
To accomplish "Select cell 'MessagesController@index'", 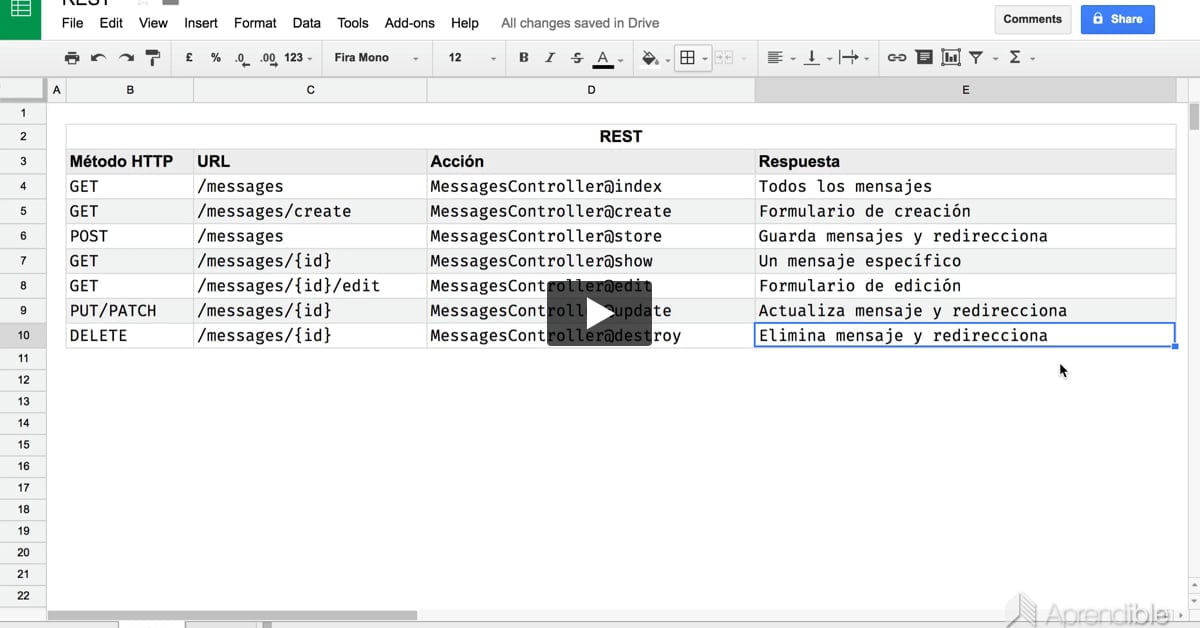I will pyautogui.click(x=591, y=186).
